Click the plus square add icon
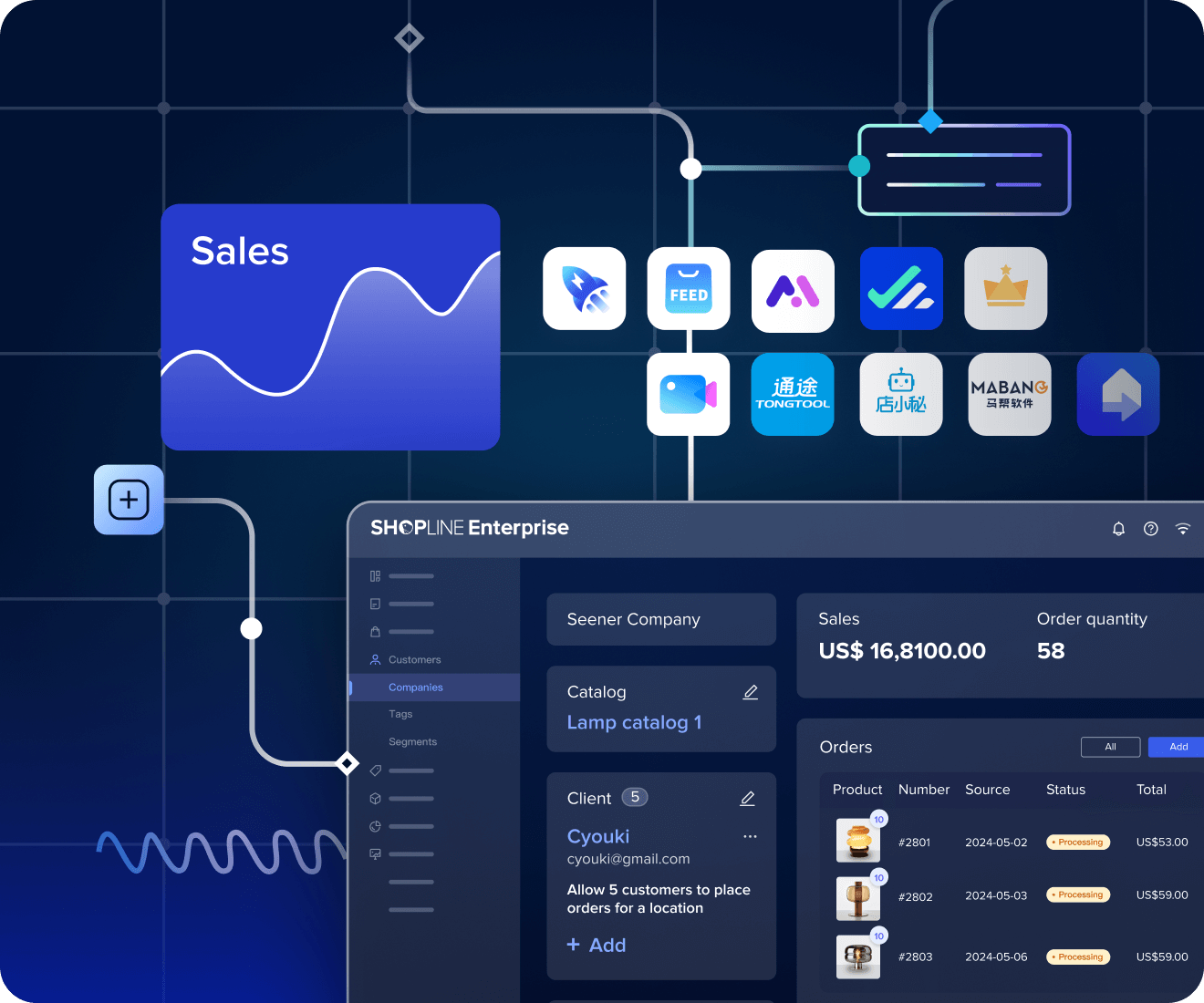The image size is (1204, 1003). coord(129,500)
